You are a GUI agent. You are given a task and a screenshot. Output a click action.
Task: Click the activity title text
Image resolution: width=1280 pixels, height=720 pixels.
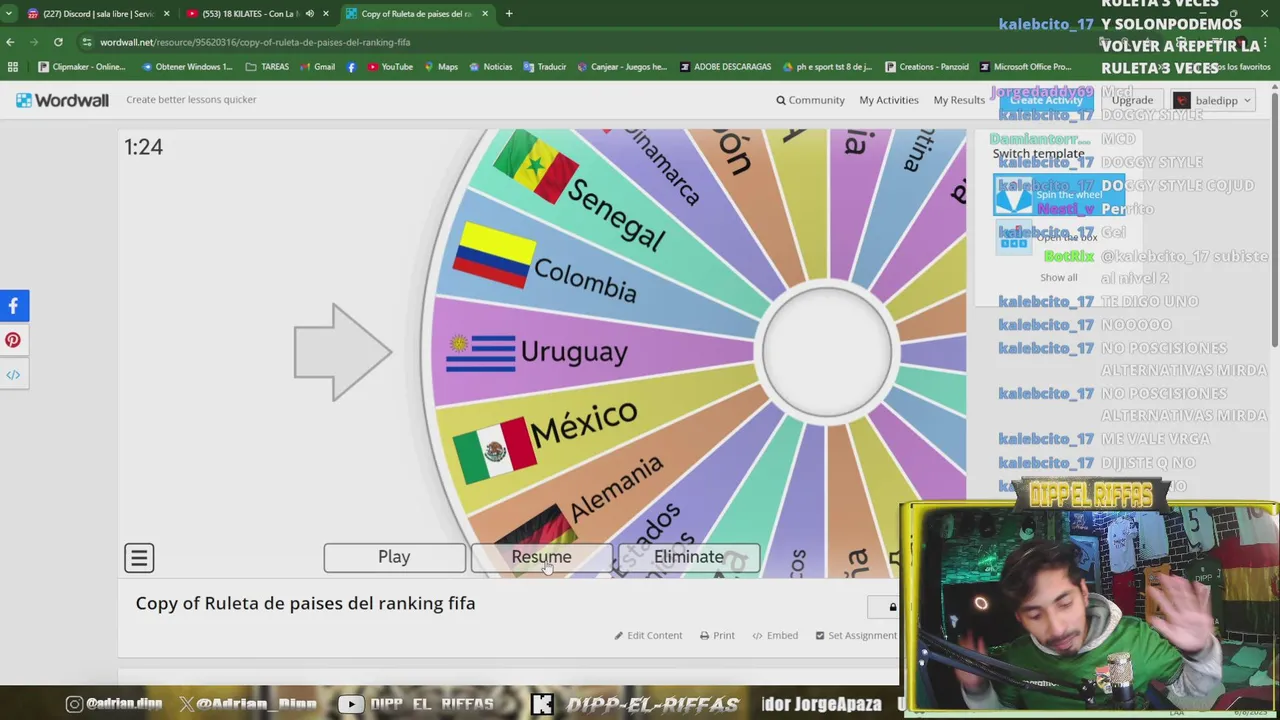click(305, 603)
